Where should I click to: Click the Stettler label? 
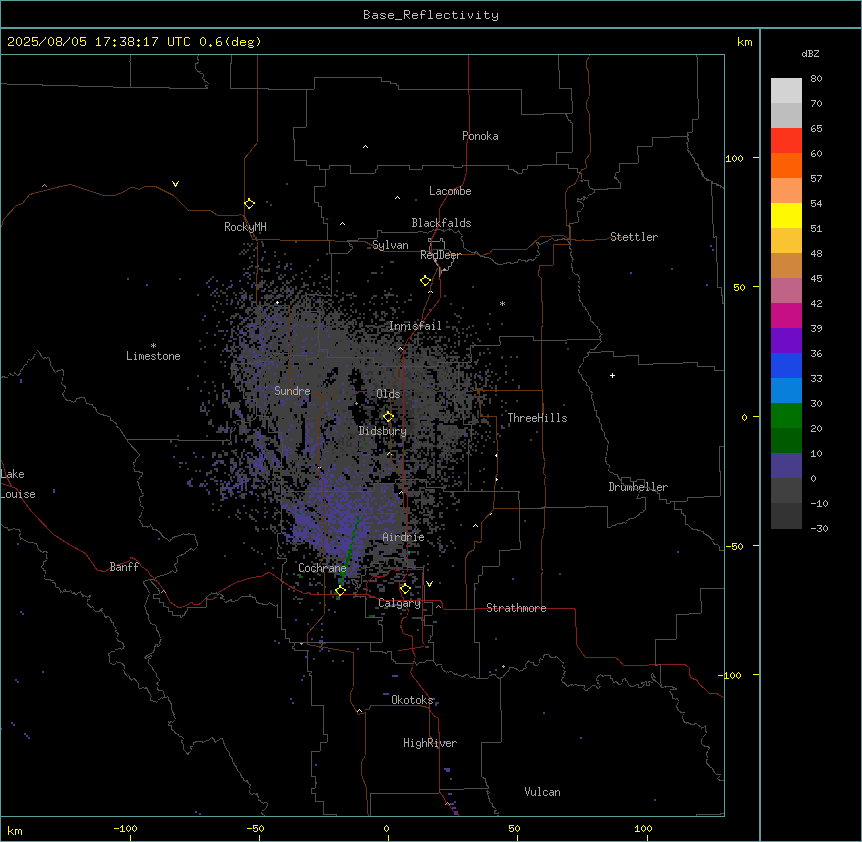[633, 237]
